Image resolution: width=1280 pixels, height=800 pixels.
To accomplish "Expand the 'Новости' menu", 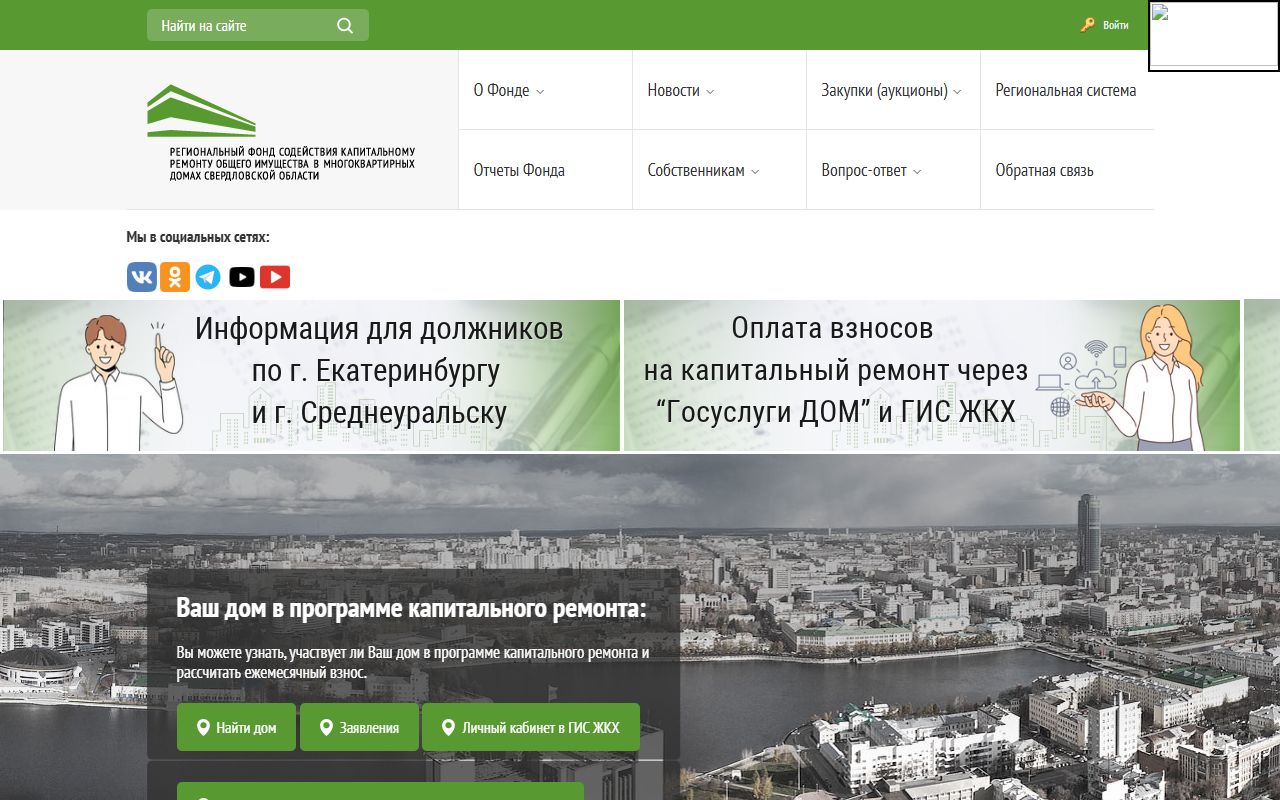I will pyautogui.click(x=681, y=90).
